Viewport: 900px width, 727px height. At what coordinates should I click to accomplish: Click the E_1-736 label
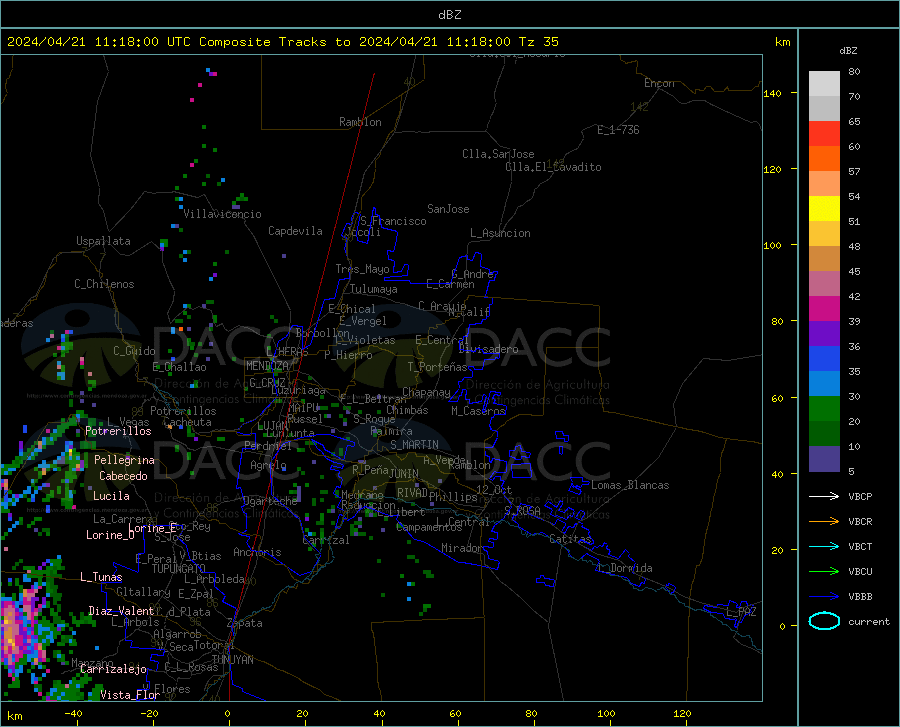[618, 130]
